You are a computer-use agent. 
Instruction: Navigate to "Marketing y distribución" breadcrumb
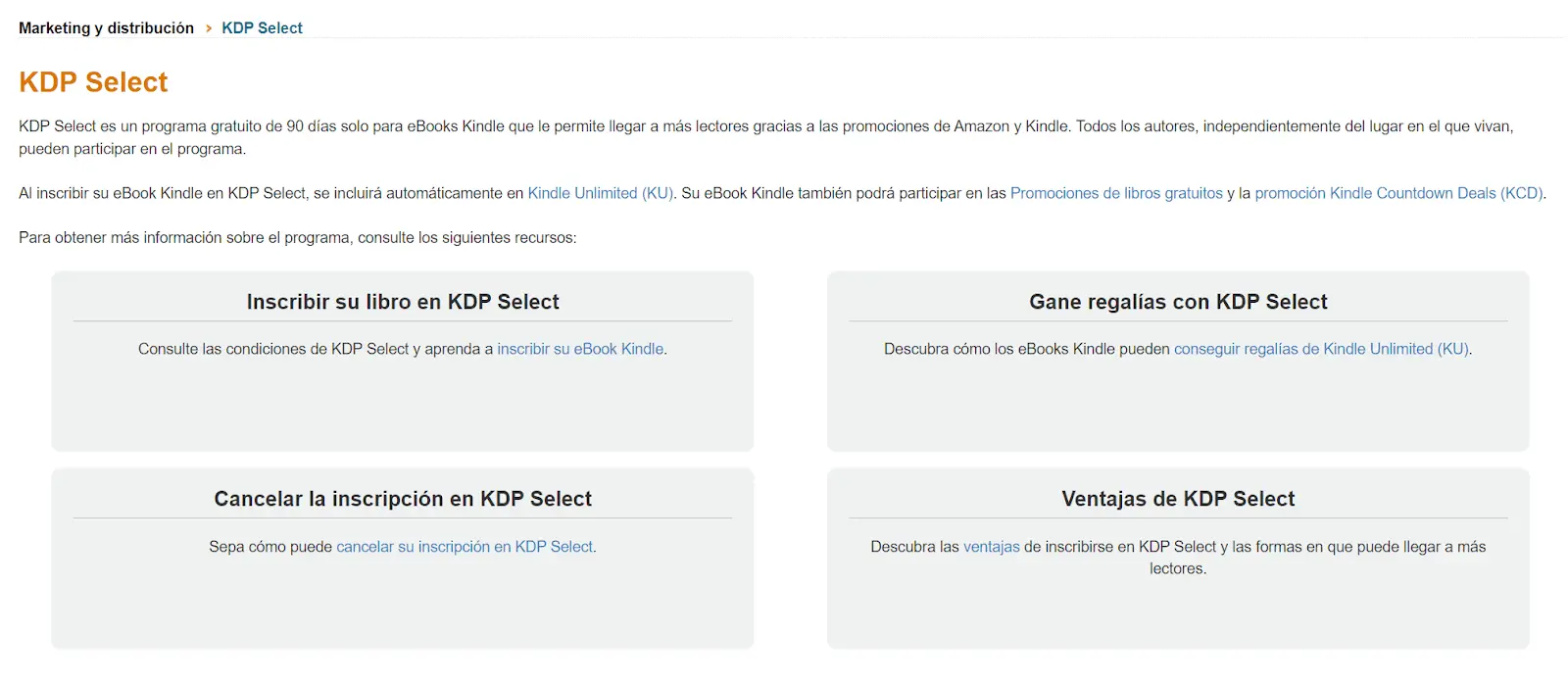coord(106,27)
